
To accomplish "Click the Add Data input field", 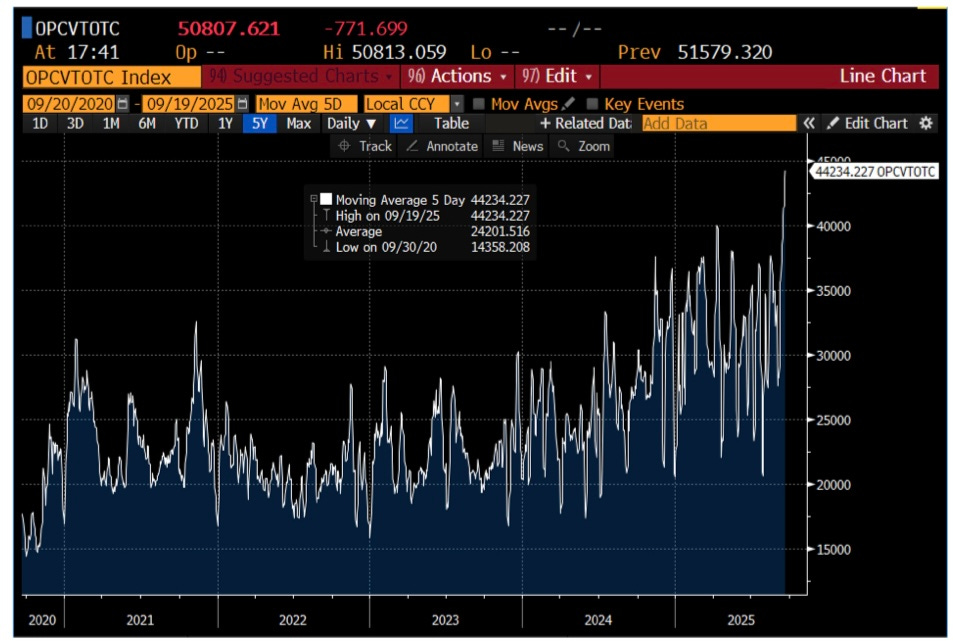I will pos(719,123).
